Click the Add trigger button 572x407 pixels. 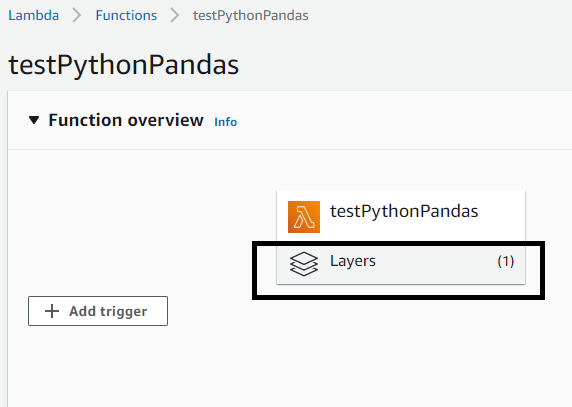coord(98,311)
